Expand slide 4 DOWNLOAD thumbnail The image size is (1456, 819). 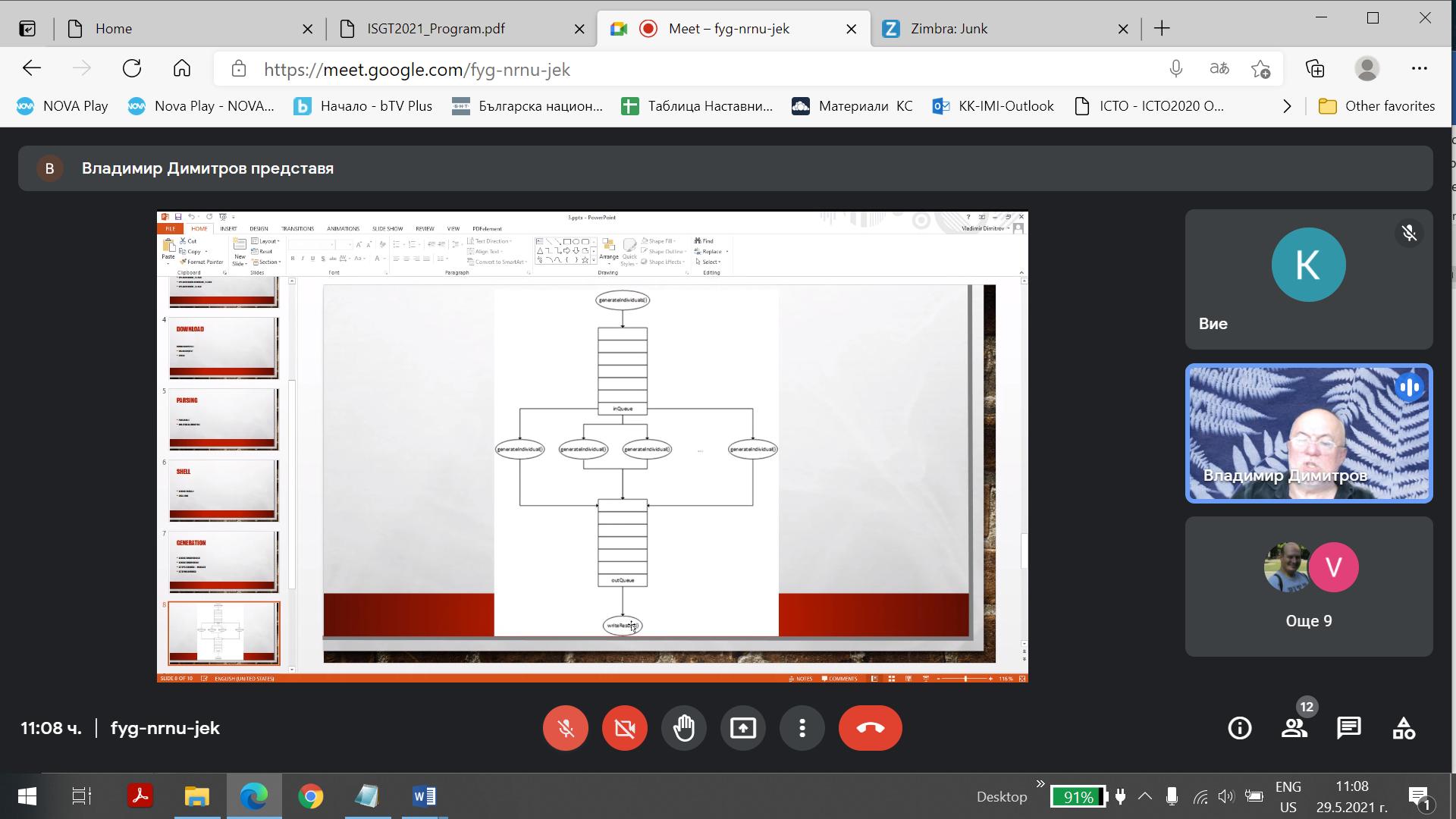pyautogui.click(x=222, y=348)
